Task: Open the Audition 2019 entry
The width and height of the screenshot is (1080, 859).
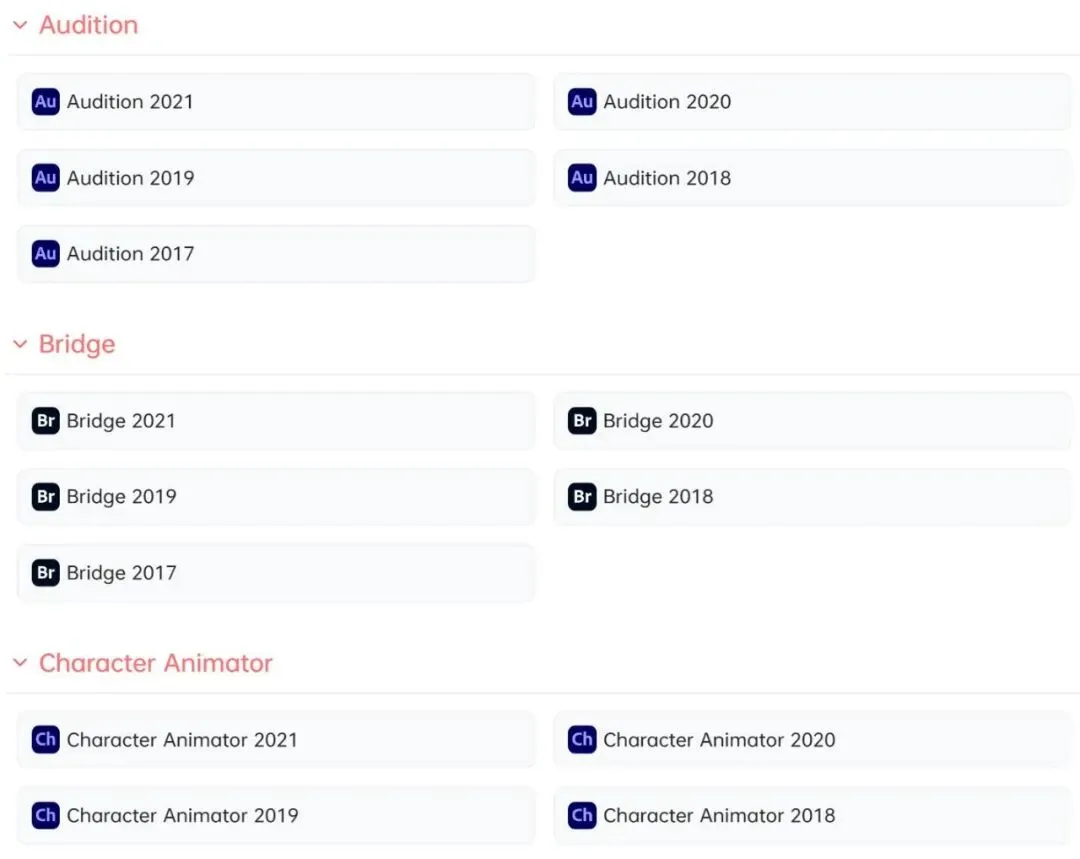Action: 130,178
